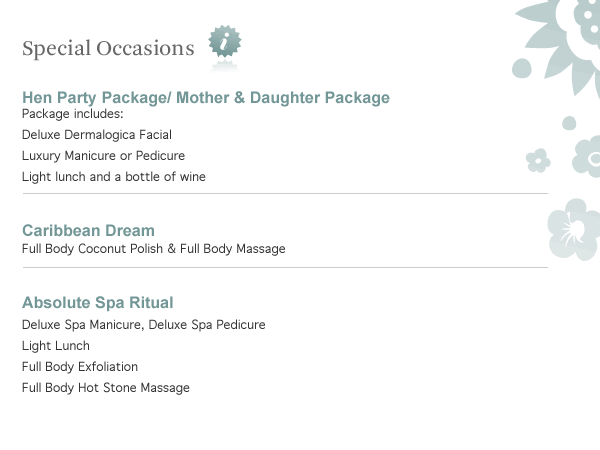Click the small five-petal flower icon
The width and height of the screenshot is (600, 450).
coord(538,160)
